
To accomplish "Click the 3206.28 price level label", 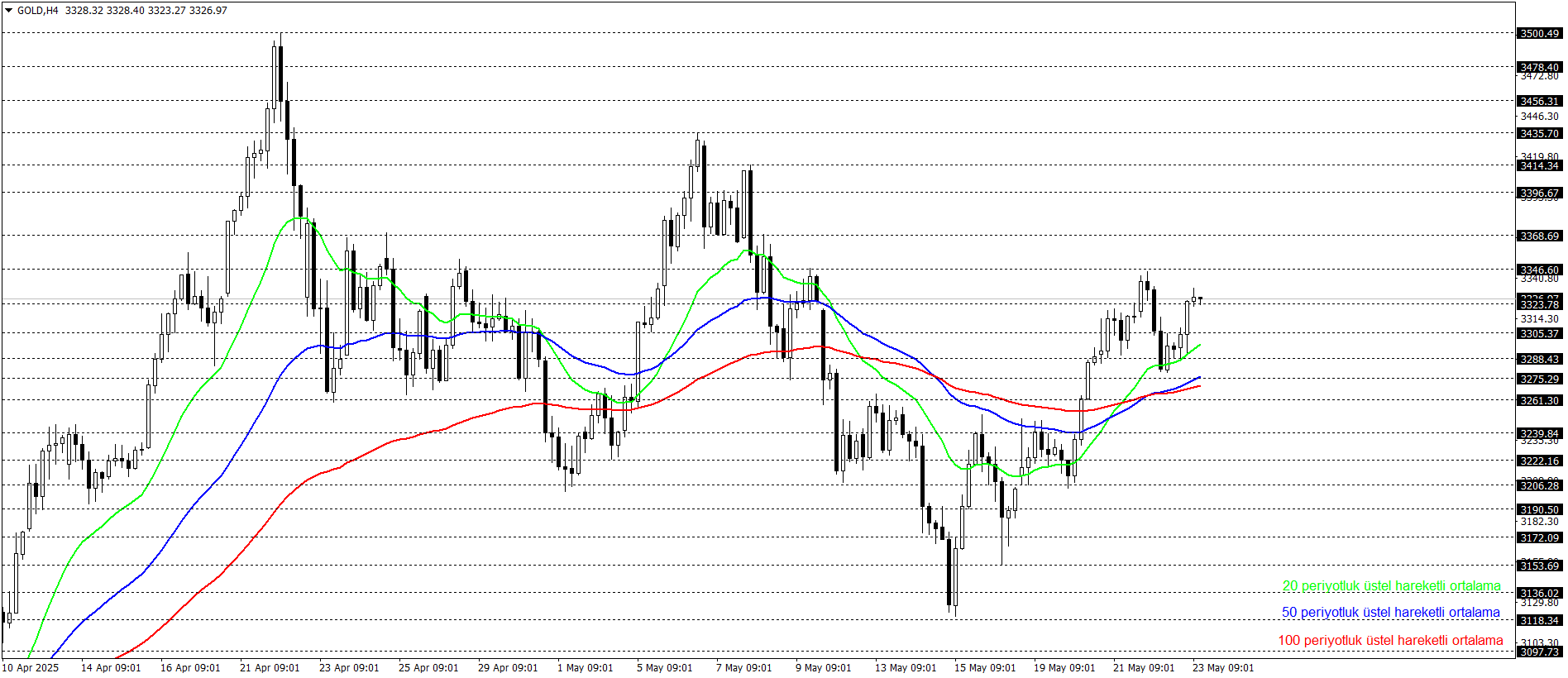I will click(1539, 486).
